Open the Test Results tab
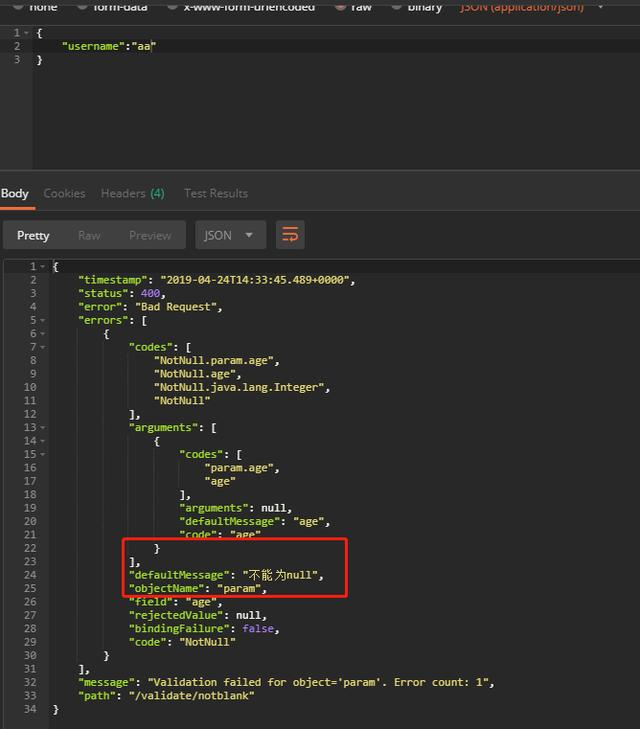 tap(215, 193)
